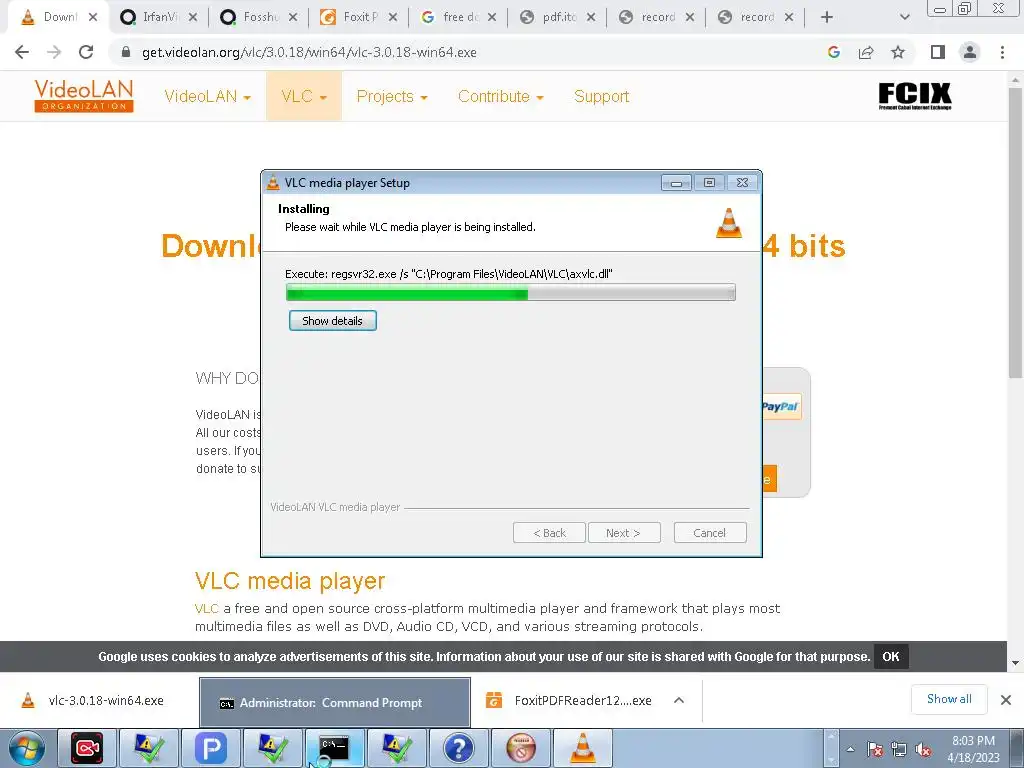Open the red blocked-sign taskbar icon
1024x768 pixels.
520,748
